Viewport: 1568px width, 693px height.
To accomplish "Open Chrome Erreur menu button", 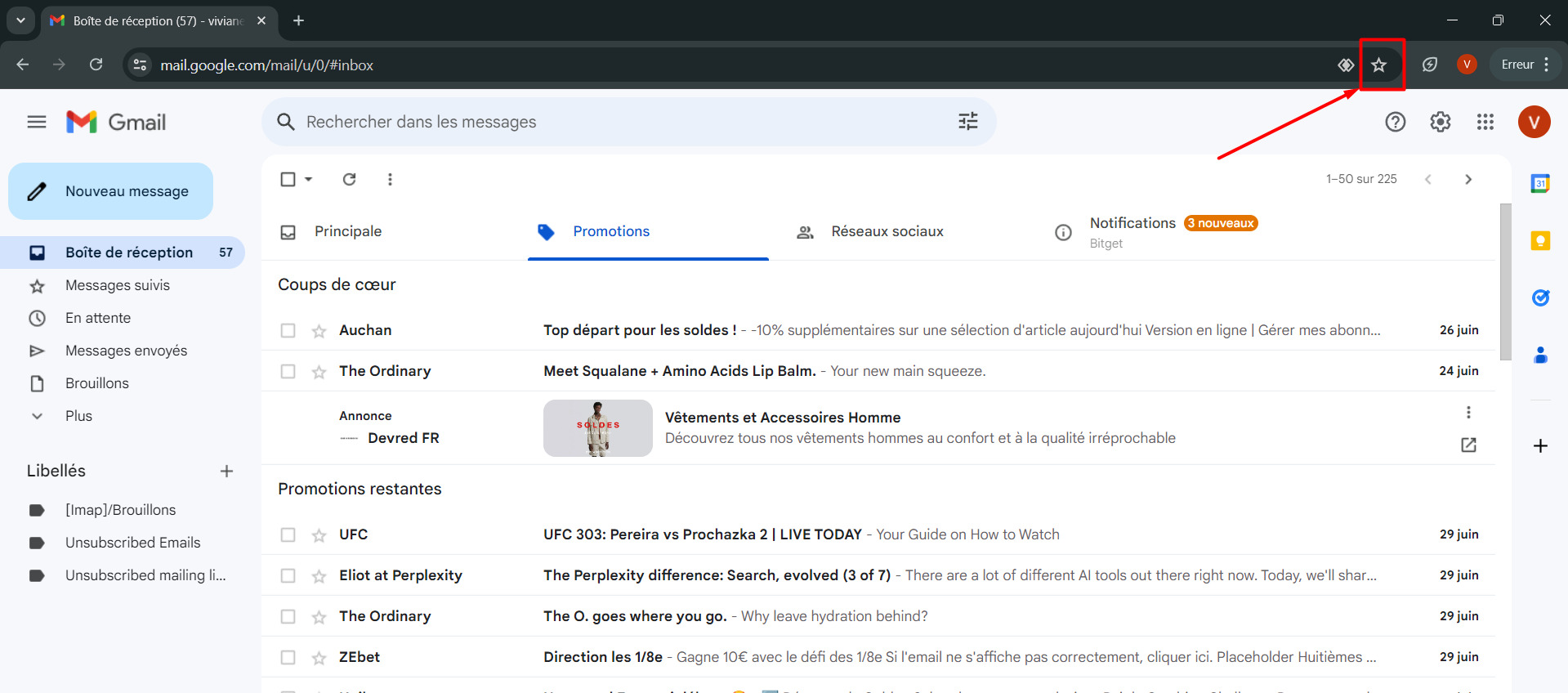I will click(1525, 65).
